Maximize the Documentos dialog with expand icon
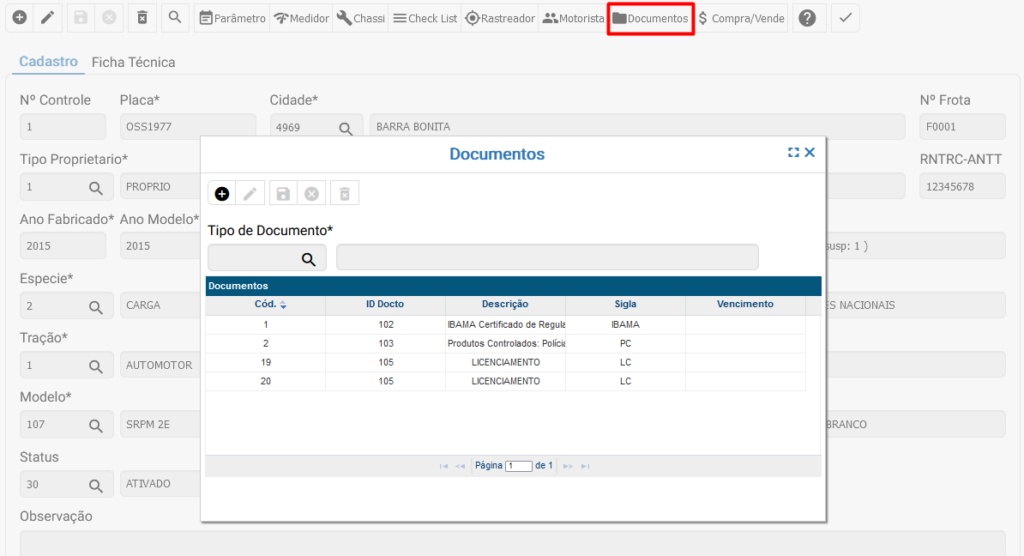Viewport: 1024px width, 556px height. (x=793, y=153)
